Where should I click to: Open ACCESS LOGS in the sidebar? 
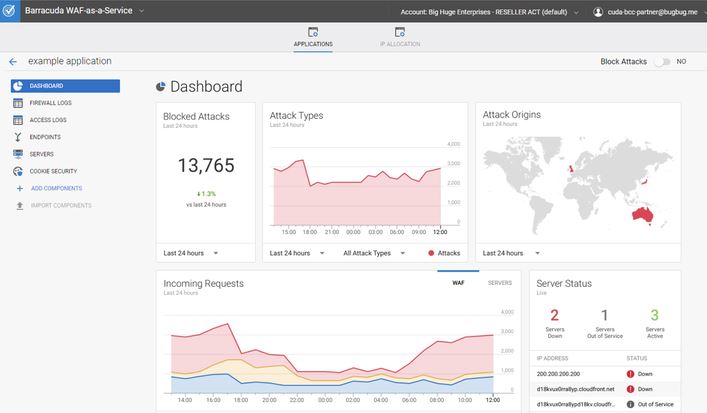48,120
